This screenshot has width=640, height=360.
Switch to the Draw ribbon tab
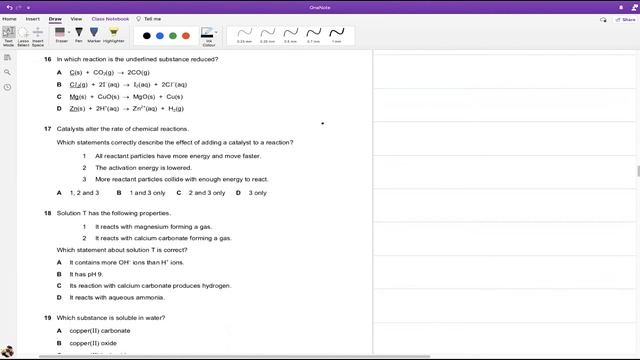55,19
